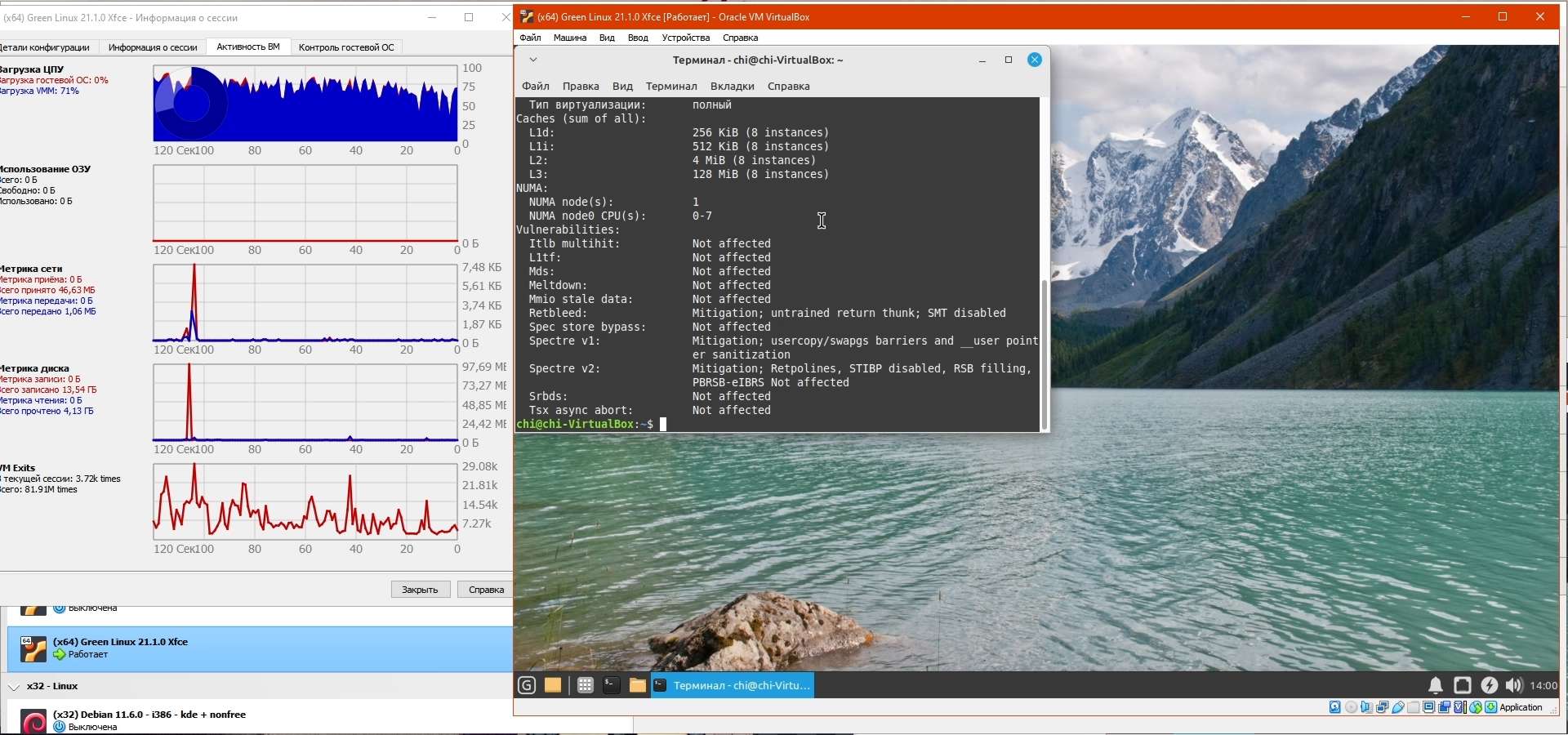Launch the terminal from the Xfce panel launcher
The height and width of the screenshot is (735, 1568).
pyautogui.click(x=611, y=686)
